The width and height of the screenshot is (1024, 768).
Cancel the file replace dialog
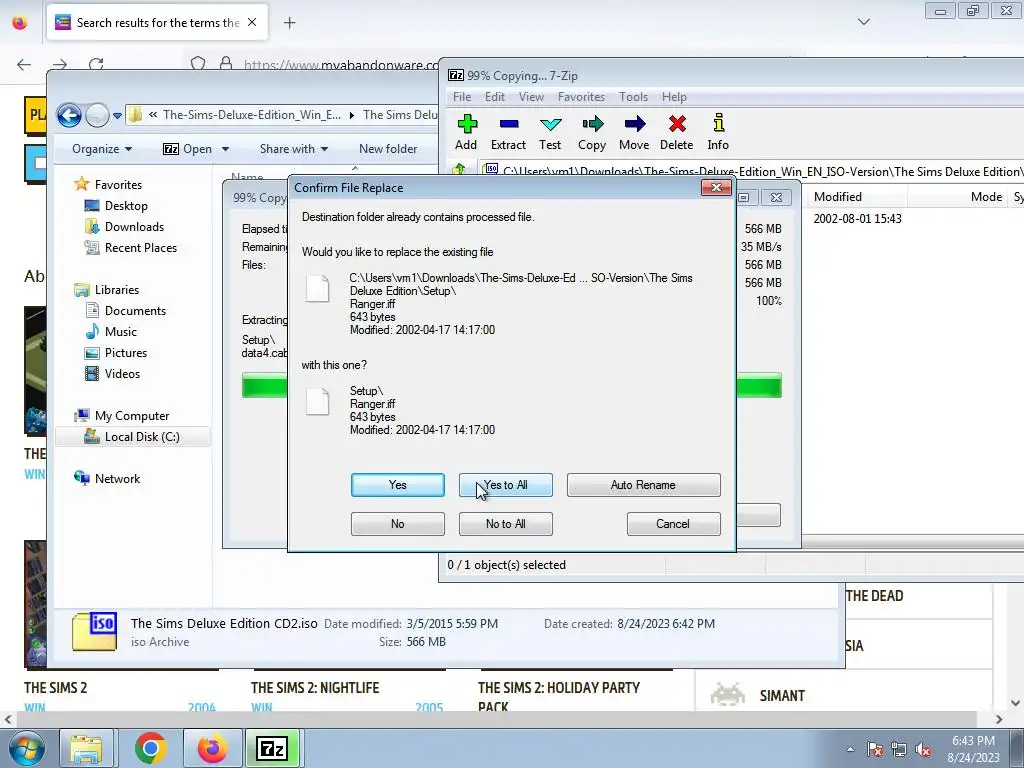(673, 524)
